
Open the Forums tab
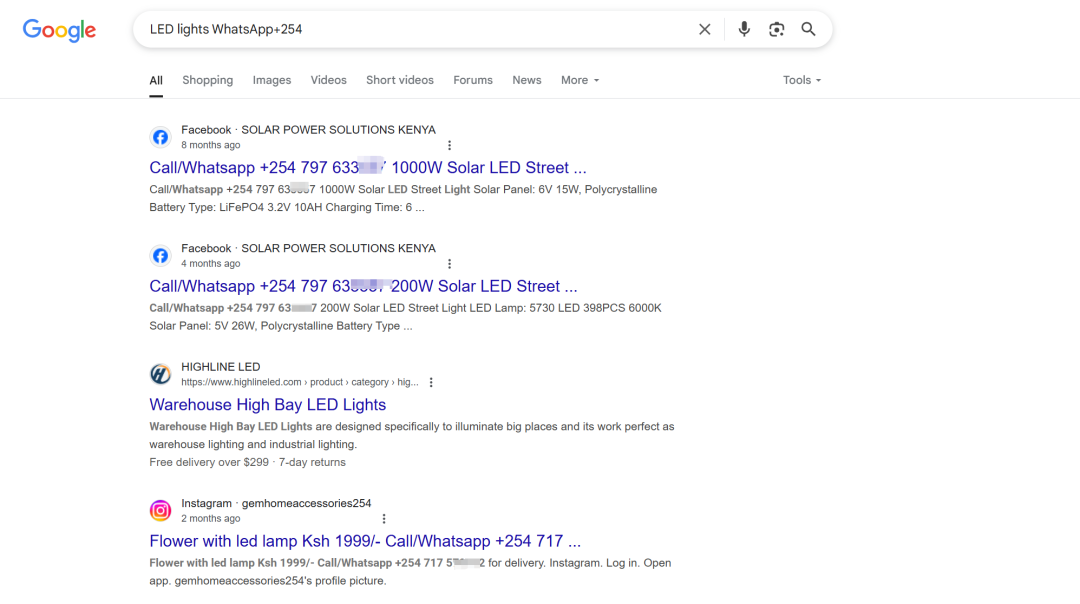click(x=472, y=81)
